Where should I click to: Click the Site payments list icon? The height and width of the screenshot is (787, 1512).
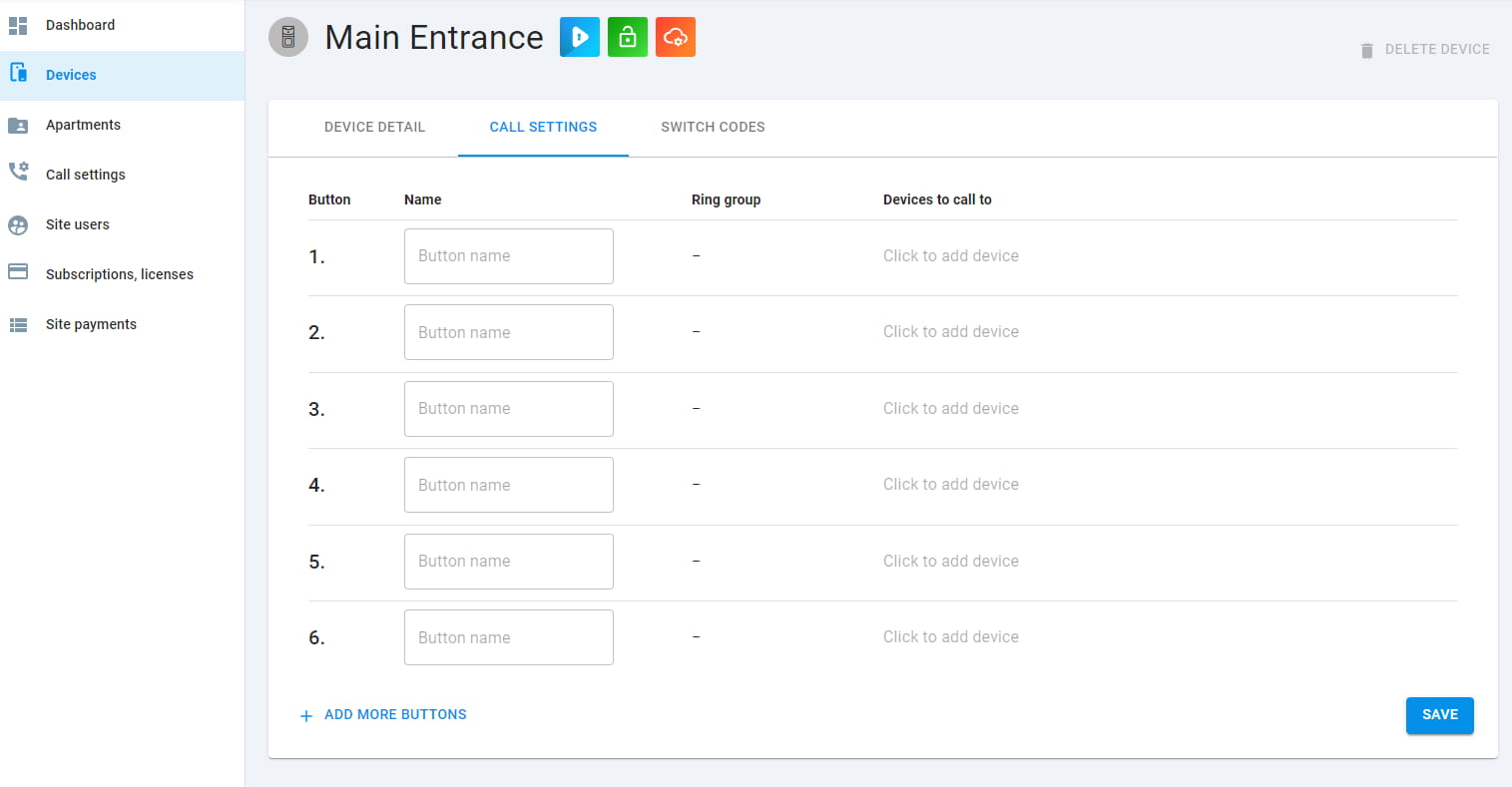(18, 324)
